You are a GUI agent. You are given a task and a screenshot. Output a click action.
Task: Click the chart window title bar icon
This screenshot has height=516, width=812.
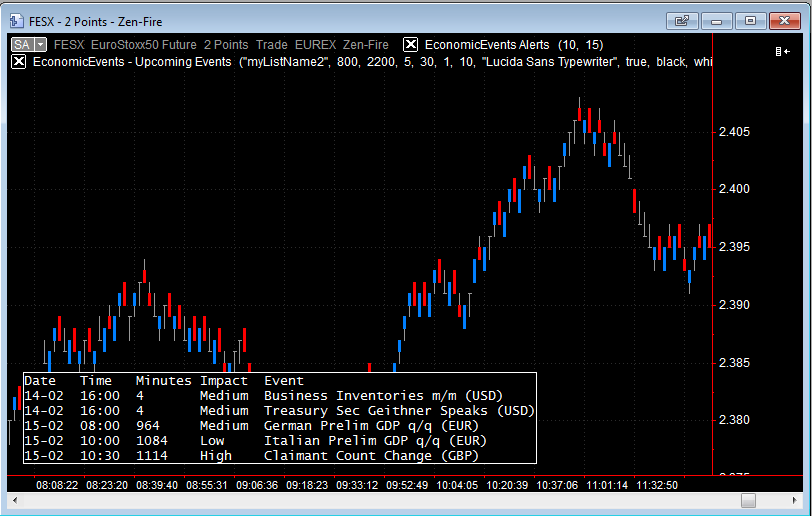(x=17, y=21)
